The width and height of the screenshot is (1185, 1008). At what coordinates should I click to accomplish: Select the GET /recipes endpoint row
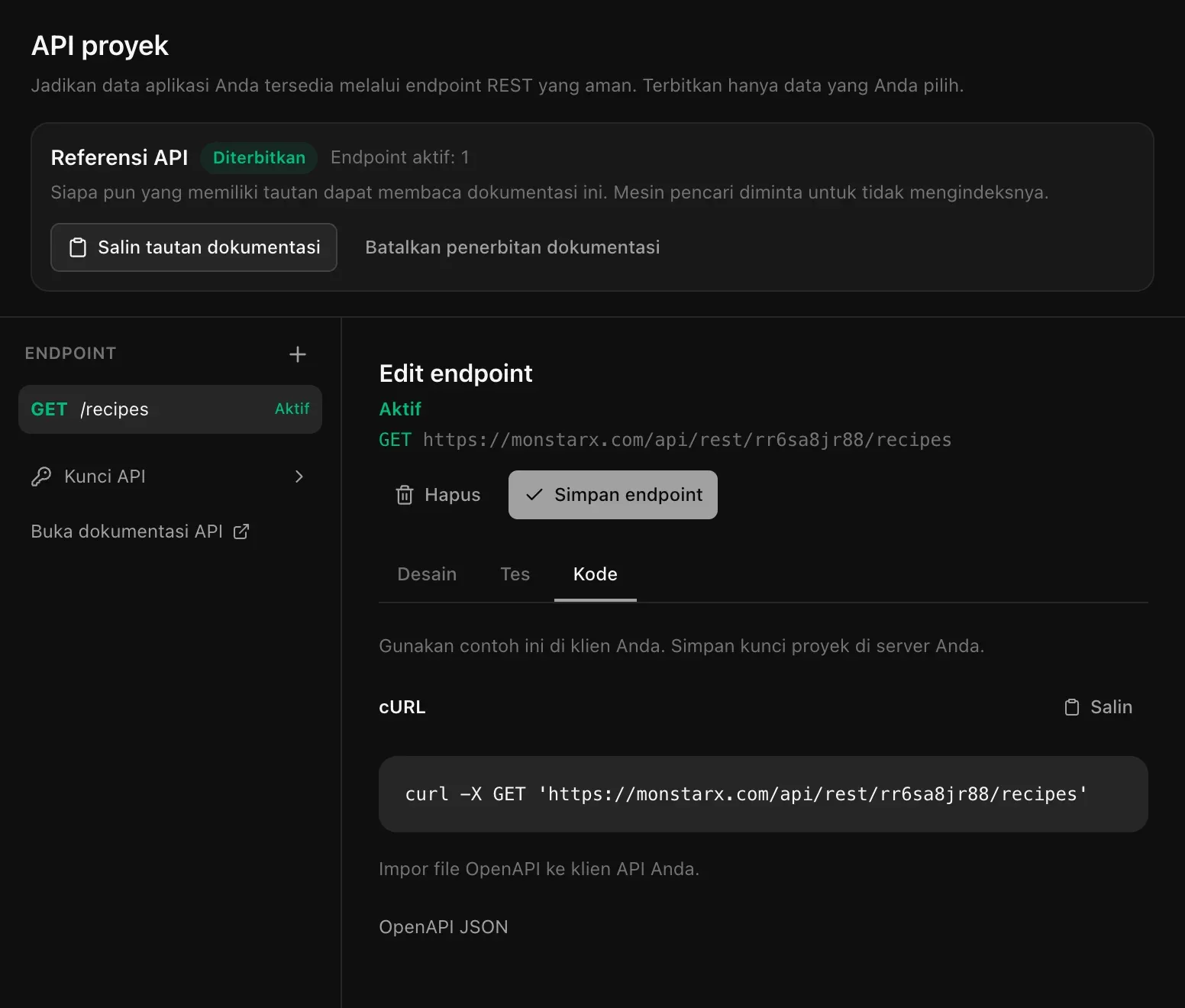pyautogui.click(x=170, y=409)
